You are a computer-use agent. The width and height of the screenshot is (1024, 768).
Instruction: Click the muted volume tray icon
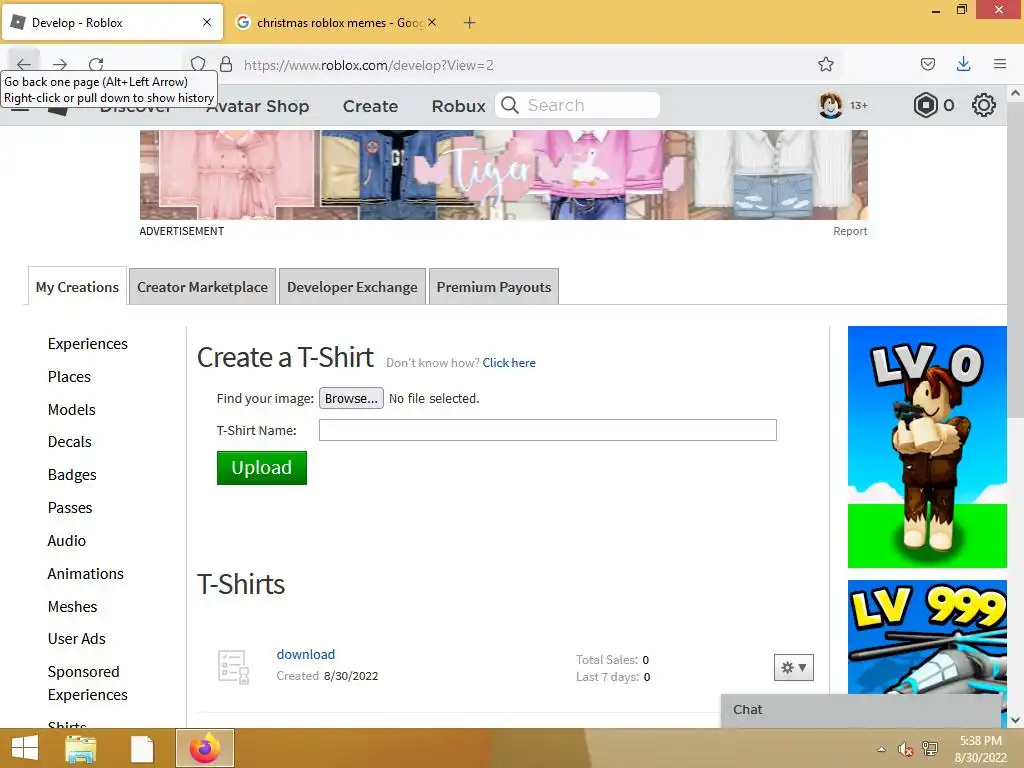point(905,749)
